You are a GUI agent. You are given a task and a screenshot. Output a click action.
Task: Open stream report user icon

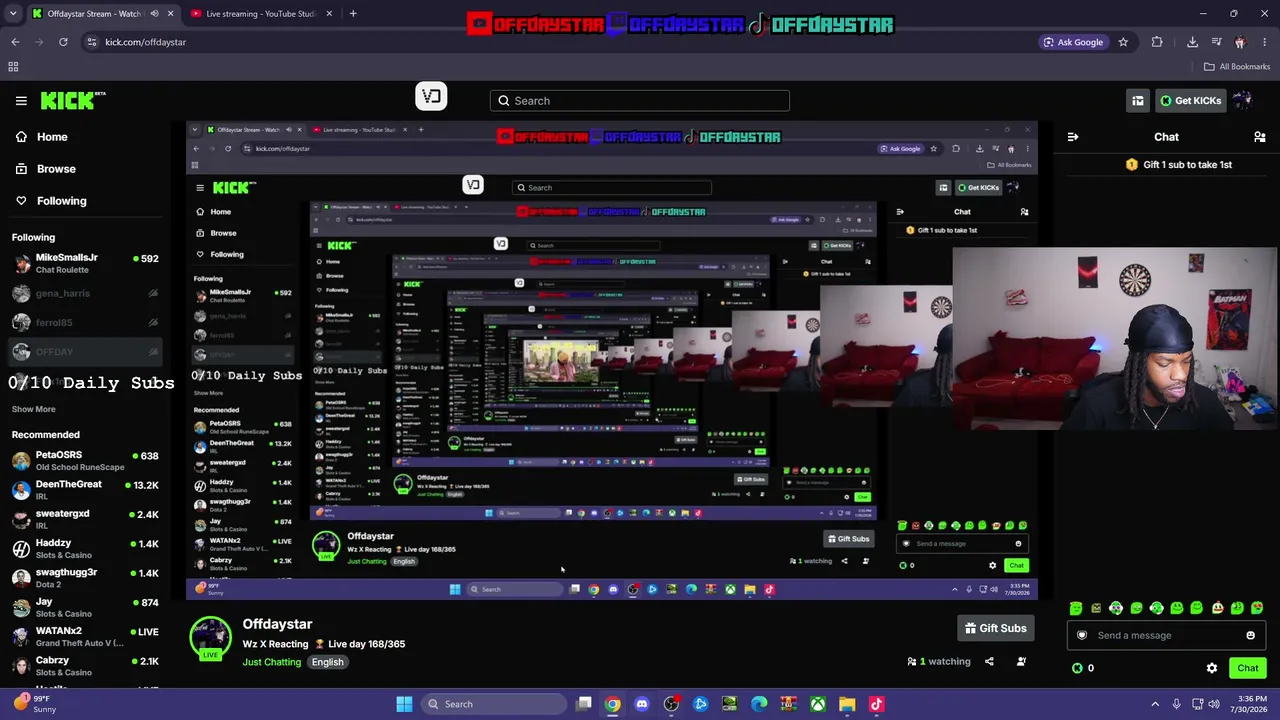1021,661
